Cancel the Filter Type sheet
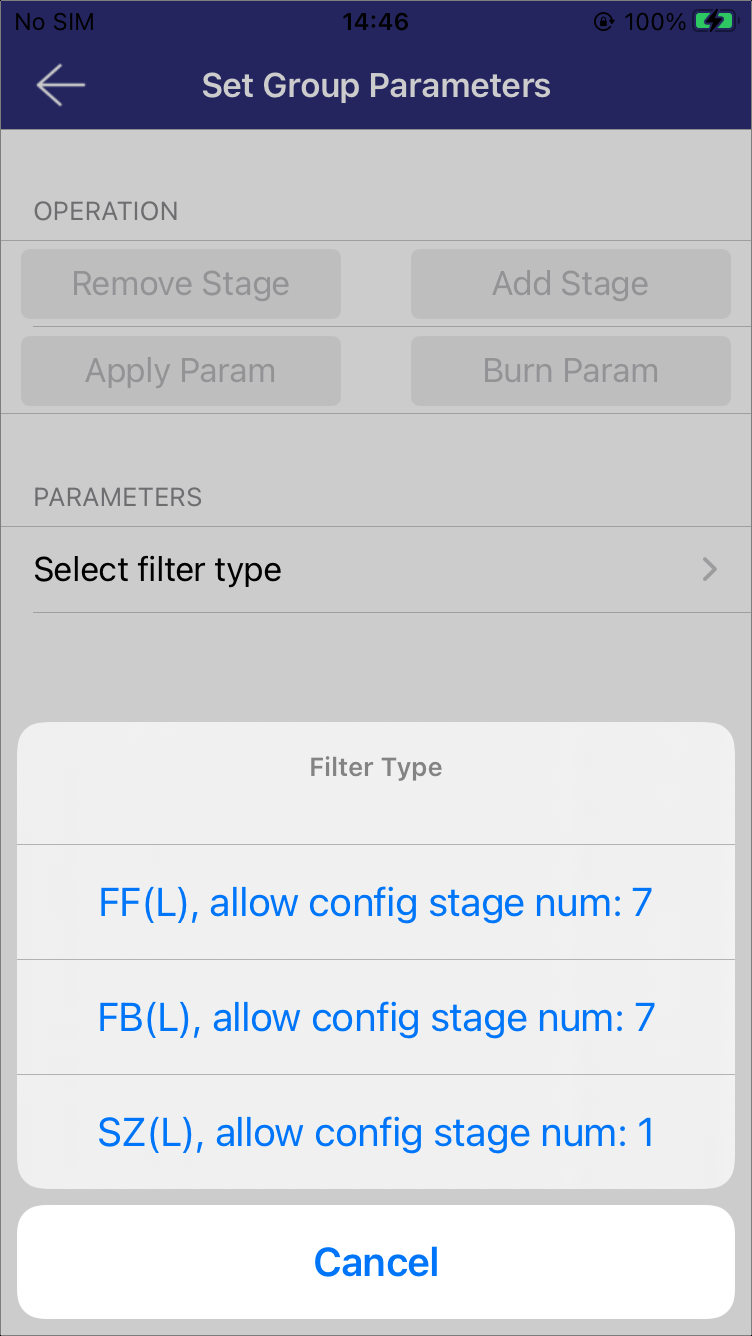Screen dimensions: 752x1336 (376, 1262)
